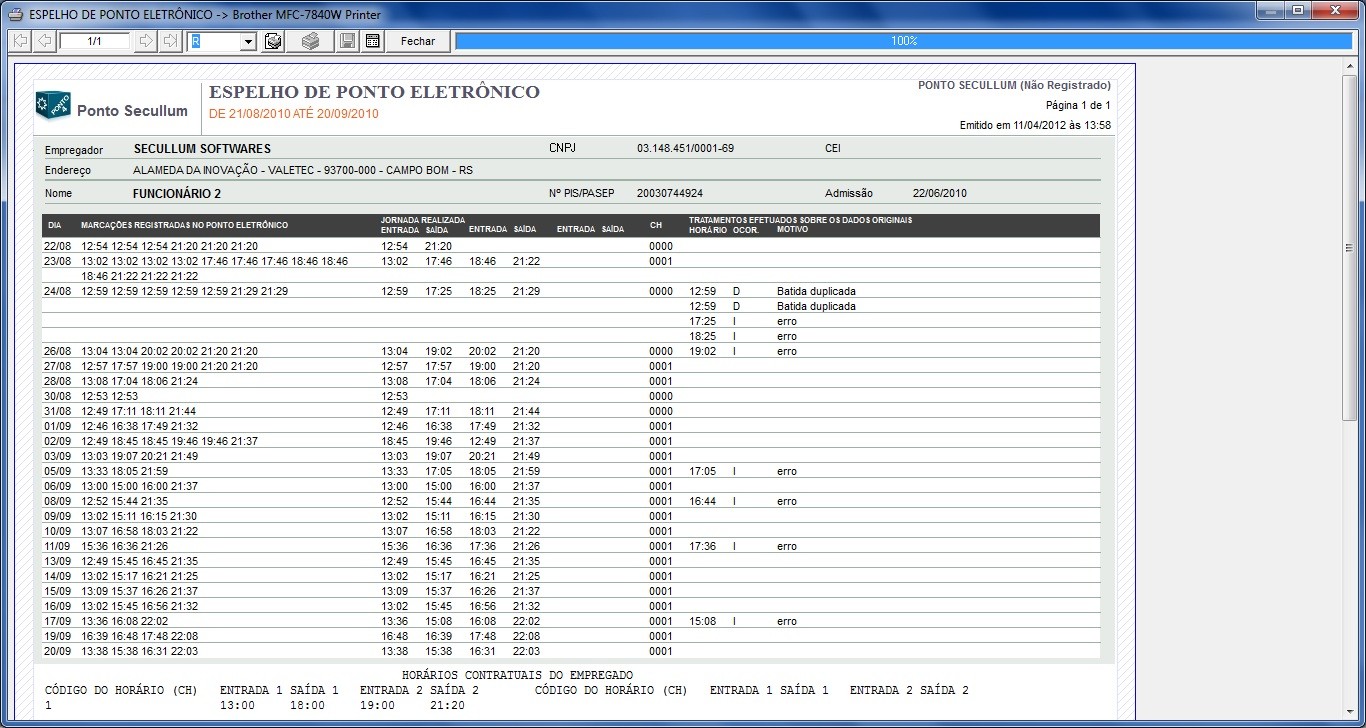This screenshot has width=1366, height=728.
Task: Minimize the report preview window
Action: click(x=1269, y=11)
